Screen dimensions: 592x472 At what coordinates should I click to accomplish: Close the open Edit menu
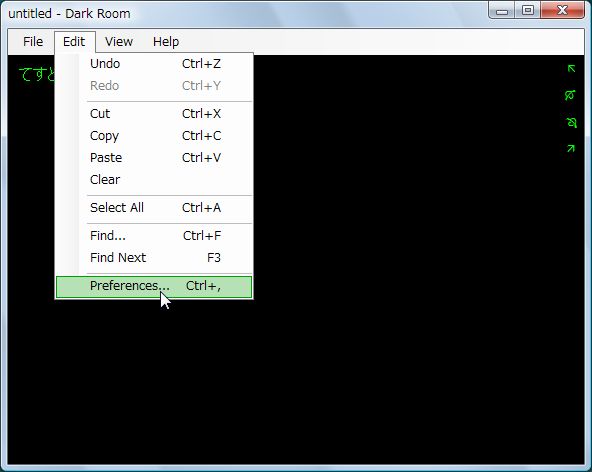tap(74, 42)
